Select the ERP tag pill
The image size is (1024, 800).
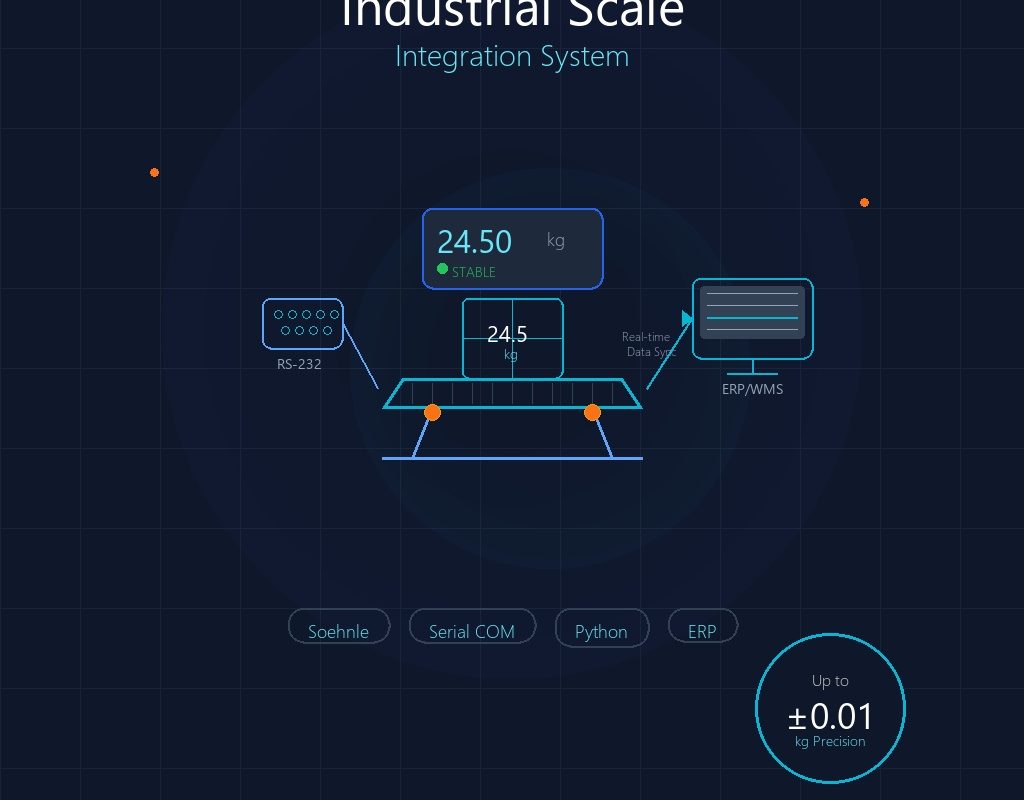(x=702, y=631)
